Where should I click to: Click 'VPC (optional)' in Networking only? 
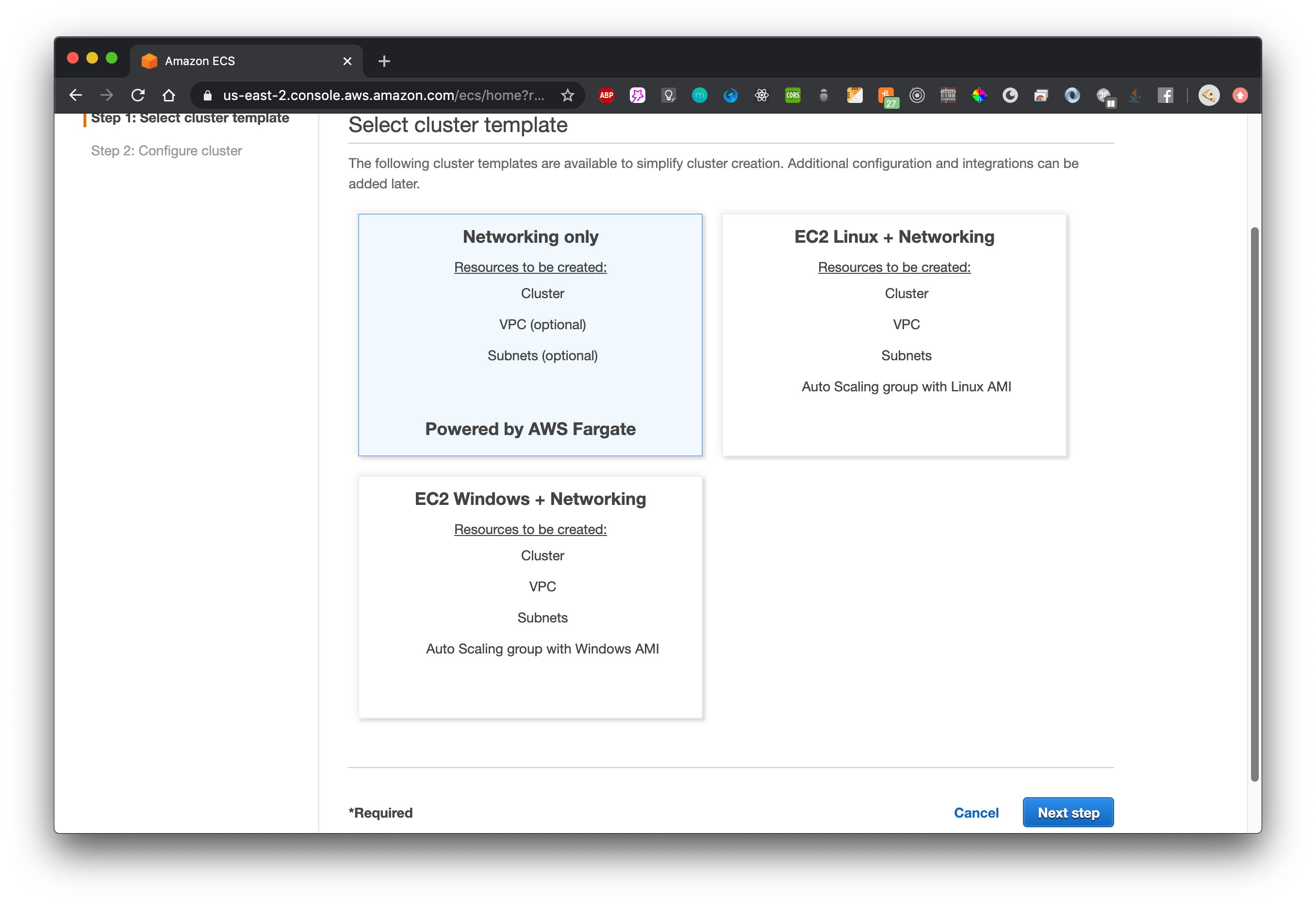pyautogui.click(x=542, y=324)
